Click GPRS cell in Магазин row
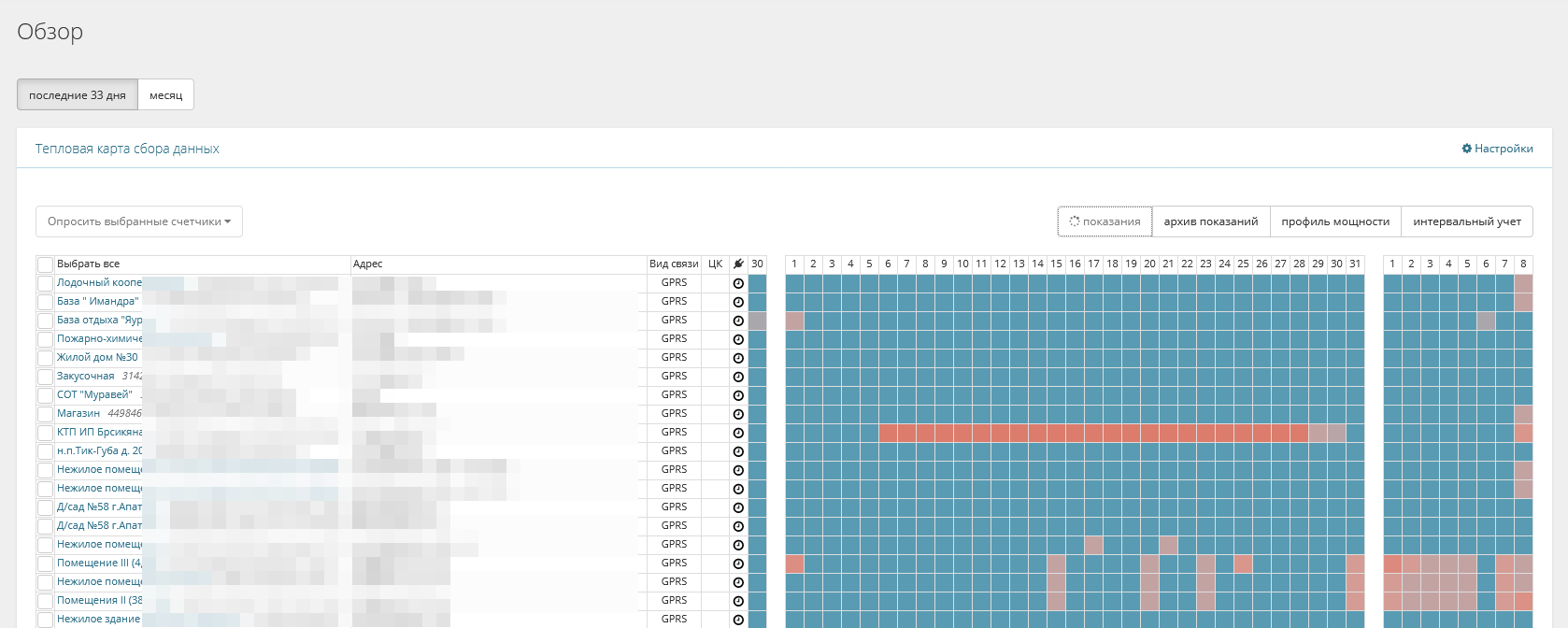 tap(674, 413)
